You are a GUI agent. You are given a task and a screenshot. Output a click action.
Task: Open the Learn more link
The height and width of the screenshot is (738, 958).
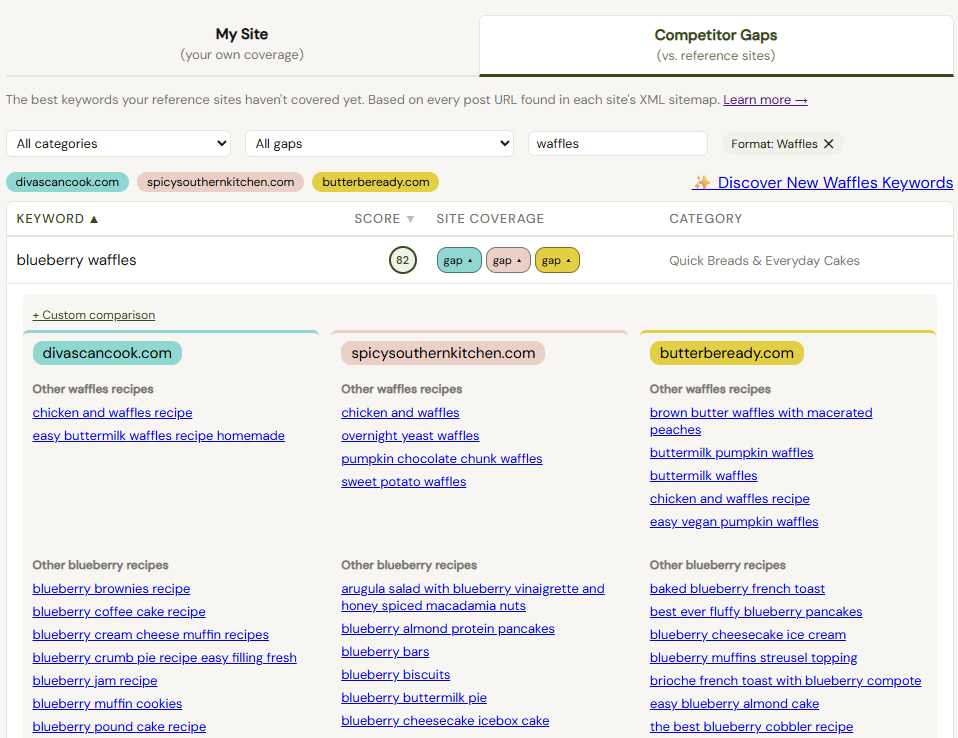coord(765,100)
